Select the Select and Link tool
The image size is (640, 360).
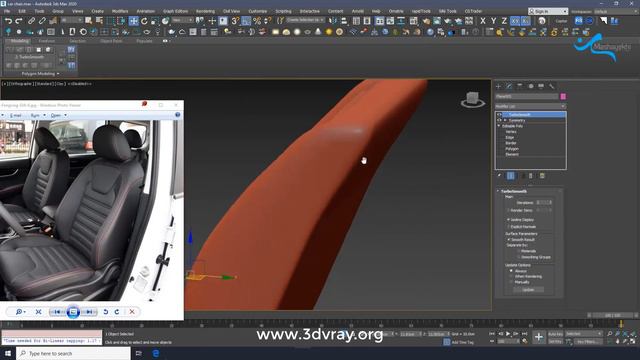pos(31,21)
